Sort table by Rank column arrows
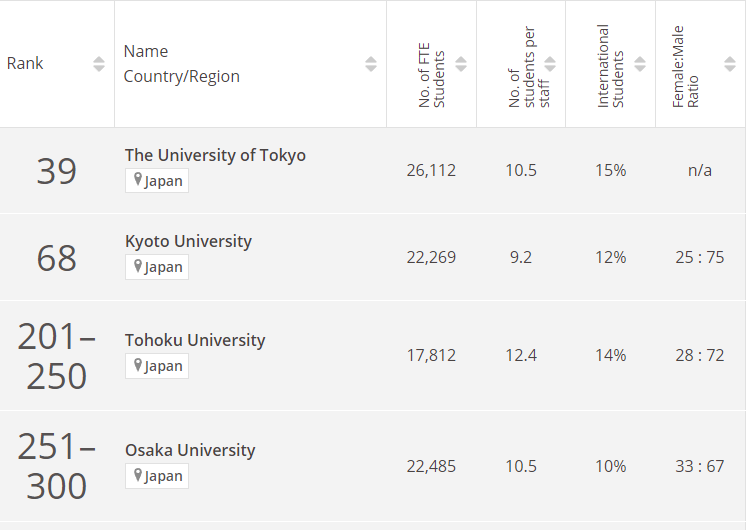746x530 pixels. pos(98,64)
